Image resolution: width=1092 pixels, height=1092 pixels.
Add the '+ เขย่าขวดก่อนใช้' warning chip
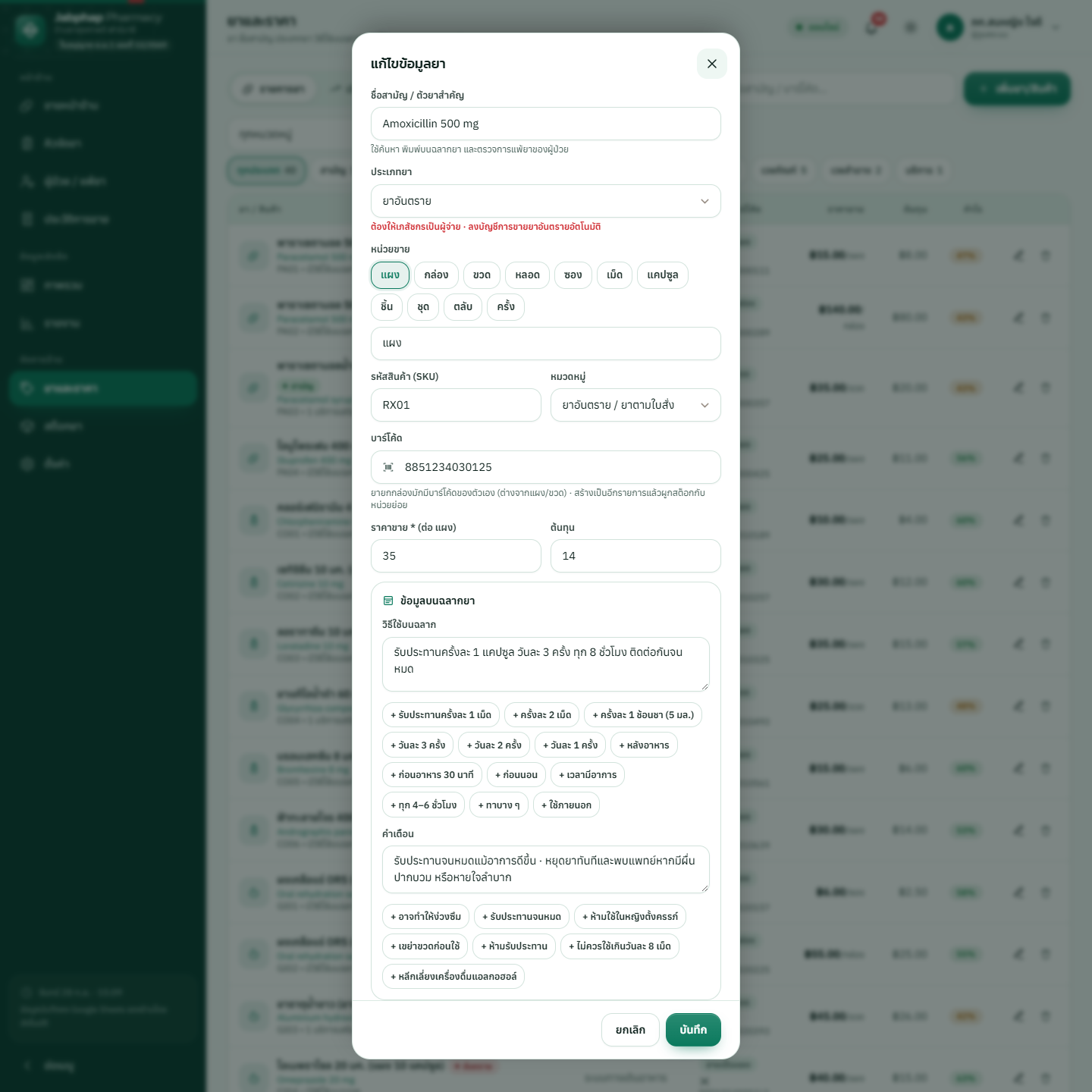425,946
